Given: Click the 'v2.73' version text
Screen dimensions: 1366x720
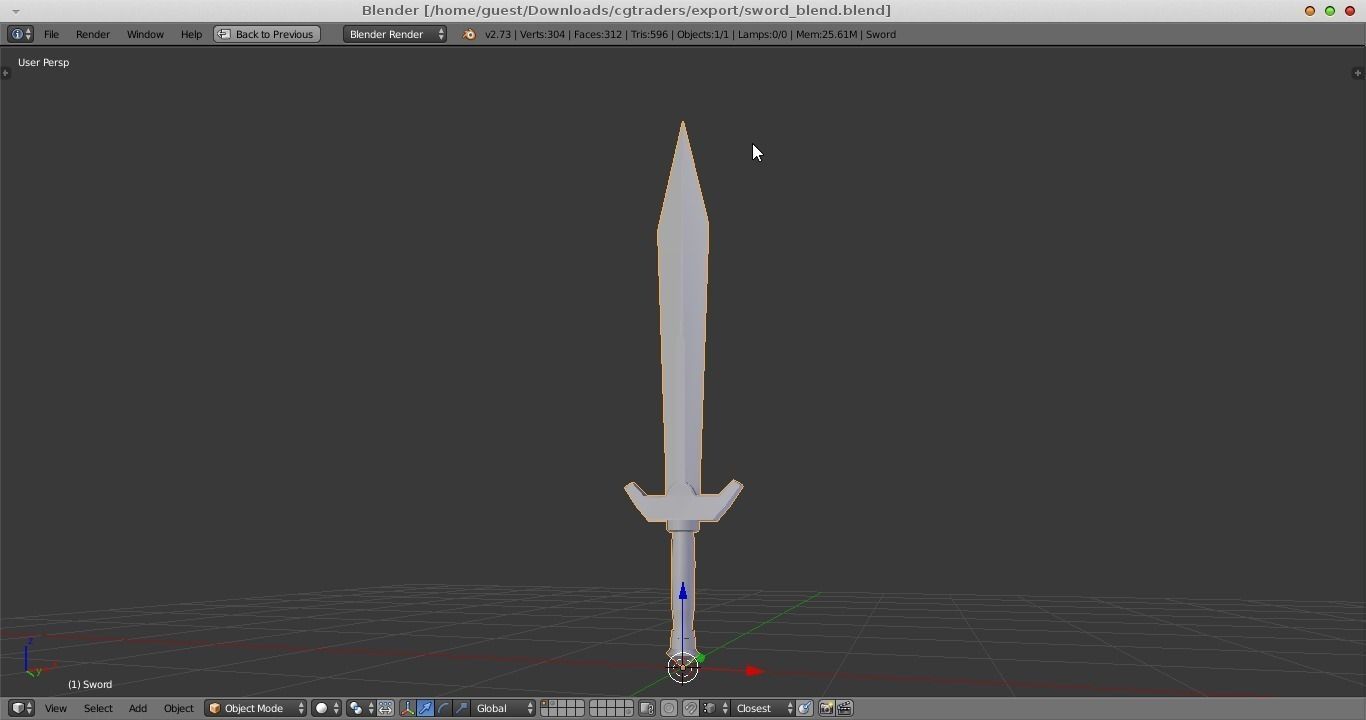Looking at the screenshot, I should (x=498, y=34).
